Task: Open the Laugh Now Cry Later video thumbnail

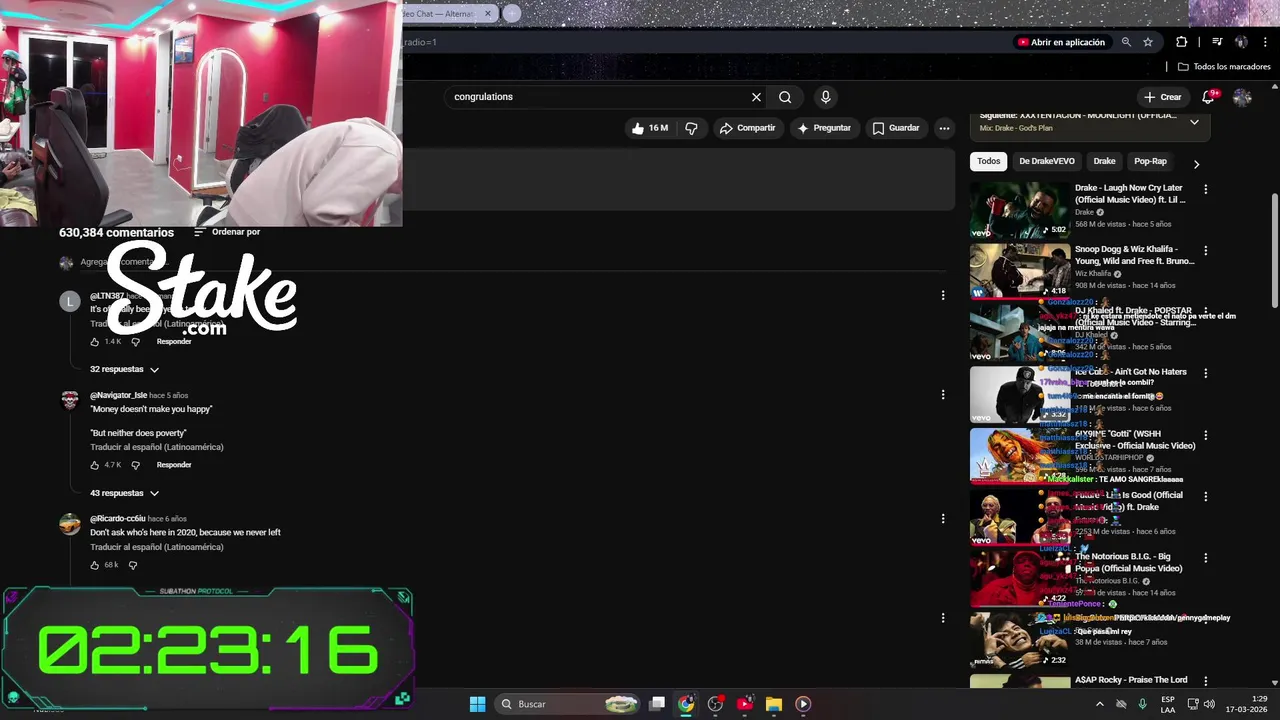Action: point(1019,209)
